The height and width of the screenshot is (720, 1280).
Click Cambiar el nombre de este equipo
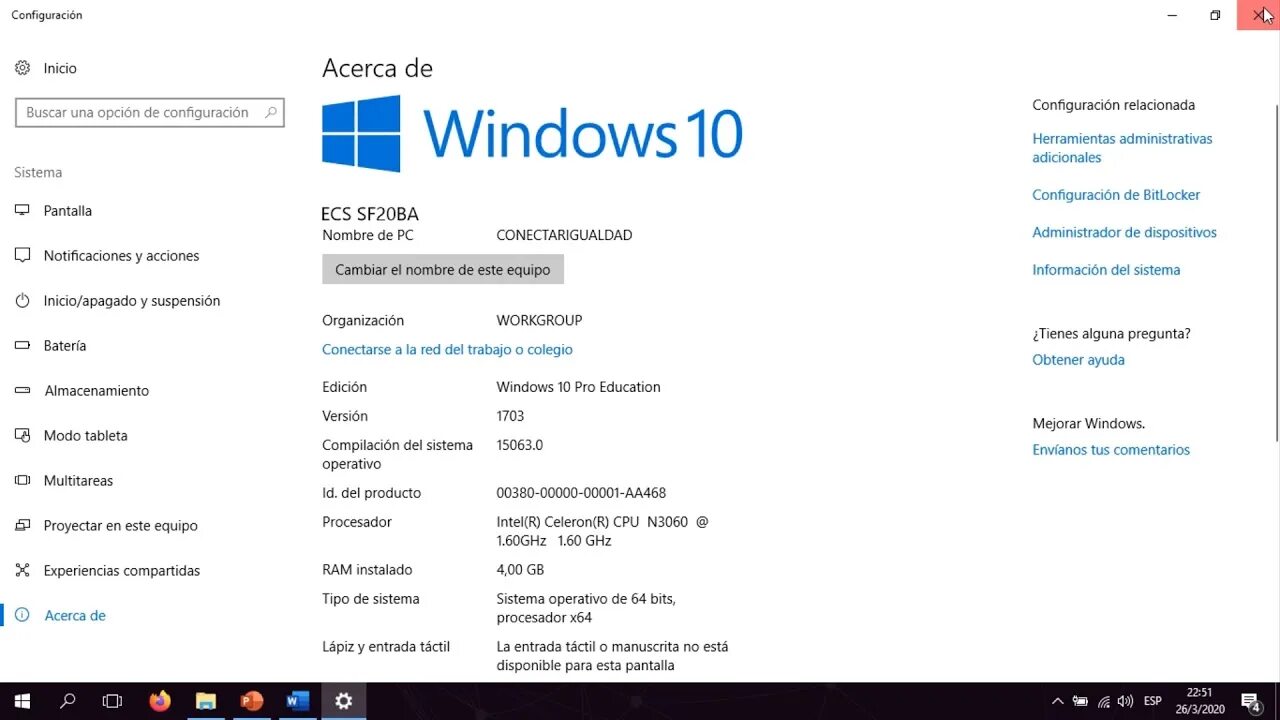(x=443, y=270)
